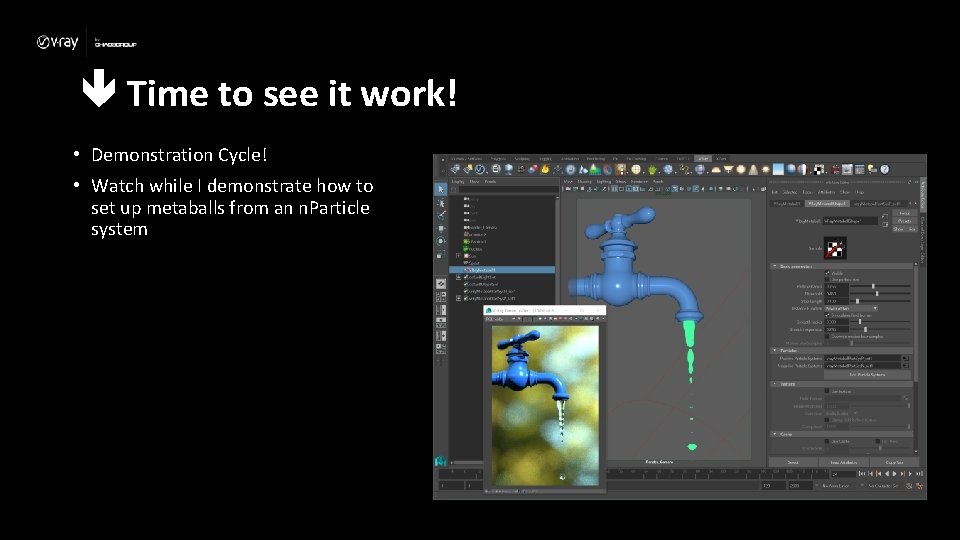Click the Edit Particle Systems button
Viewport: 960px width, 540px height.
tap(867, 374)
